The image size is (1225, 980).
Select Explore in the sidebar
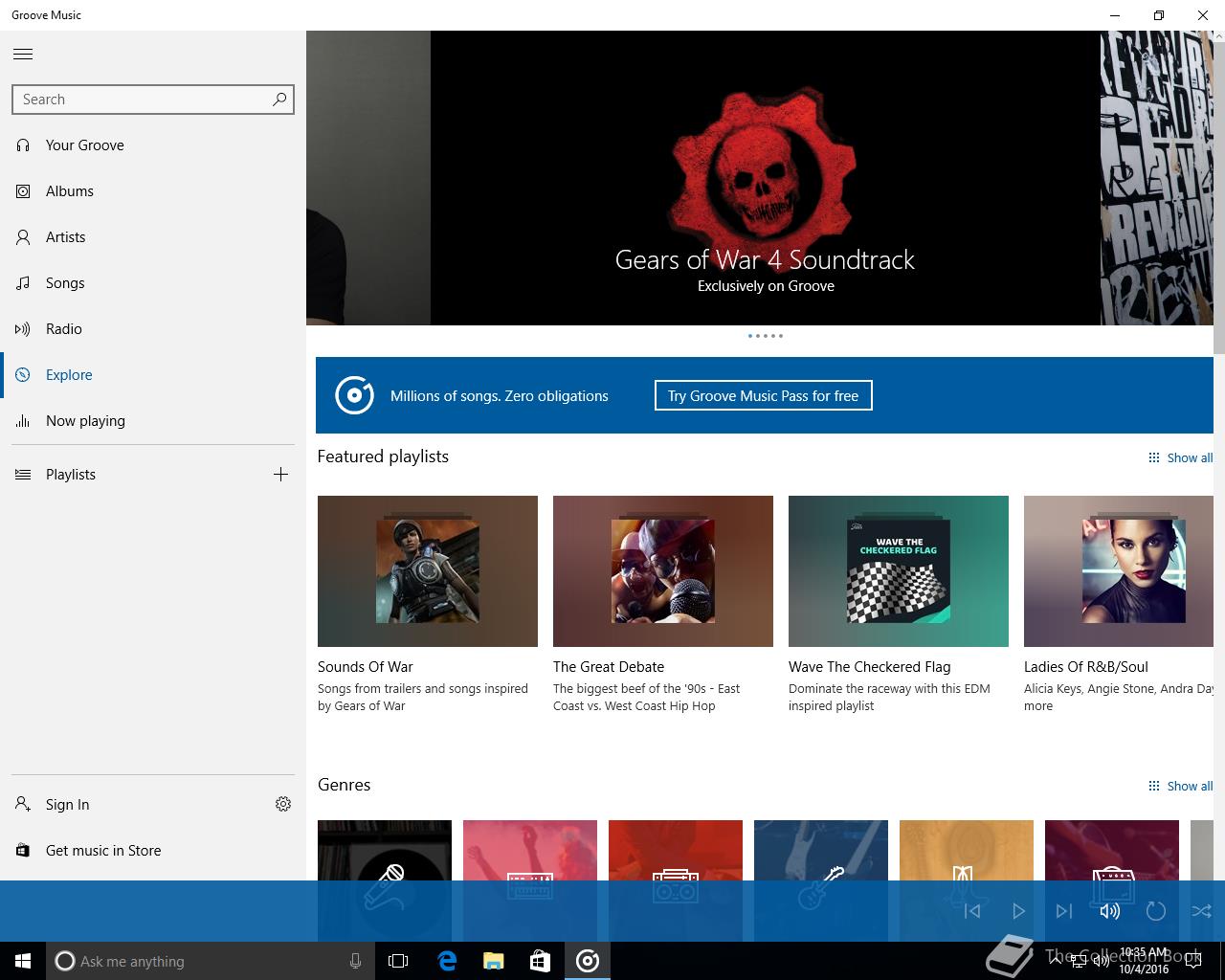153,375
